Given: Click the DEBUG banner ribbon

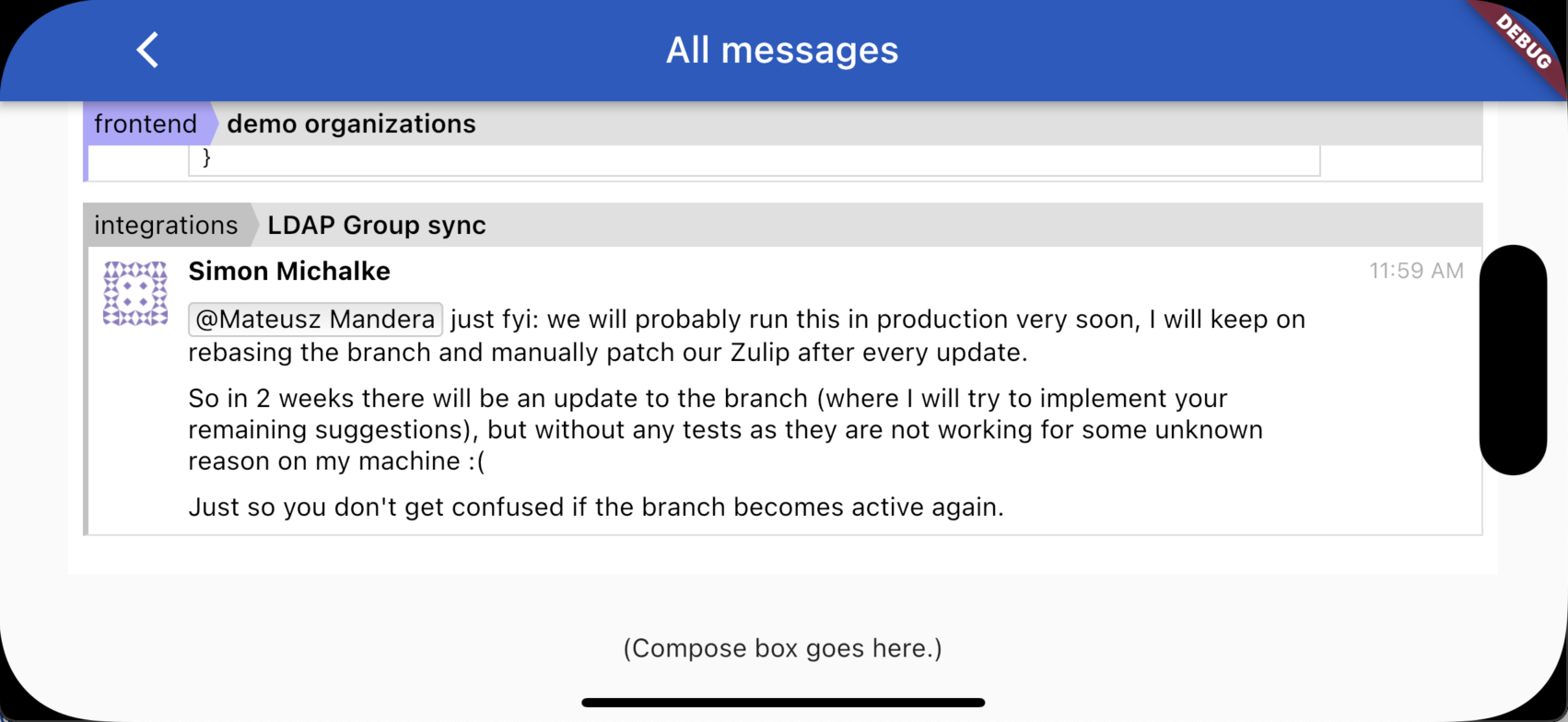Looking at the screenshot, I should 1522,41.
